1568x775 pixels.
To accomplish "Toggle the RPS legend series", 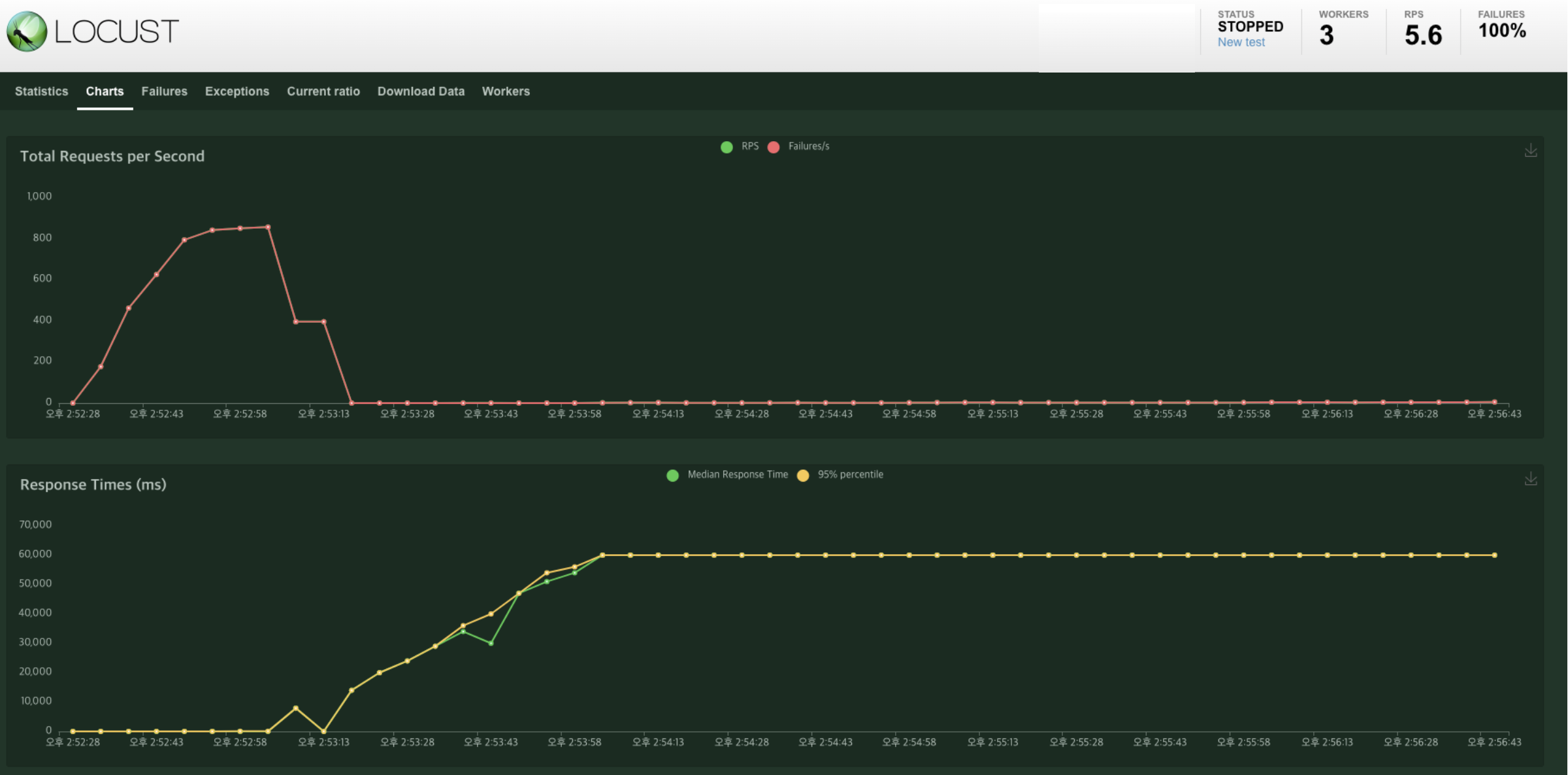I will (x=749, y=146).
